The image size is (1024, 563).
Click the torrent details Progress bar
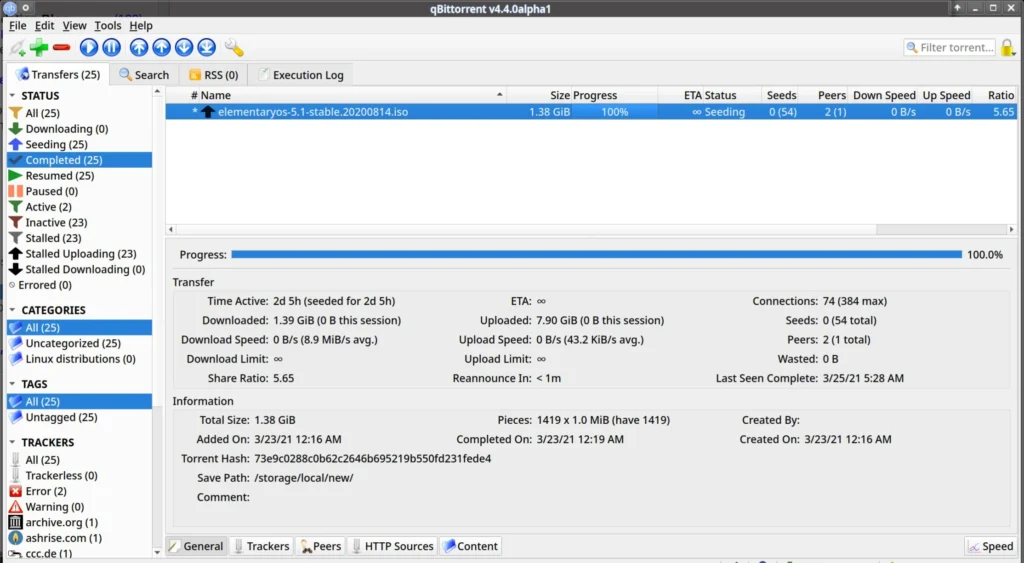point(596,255)
